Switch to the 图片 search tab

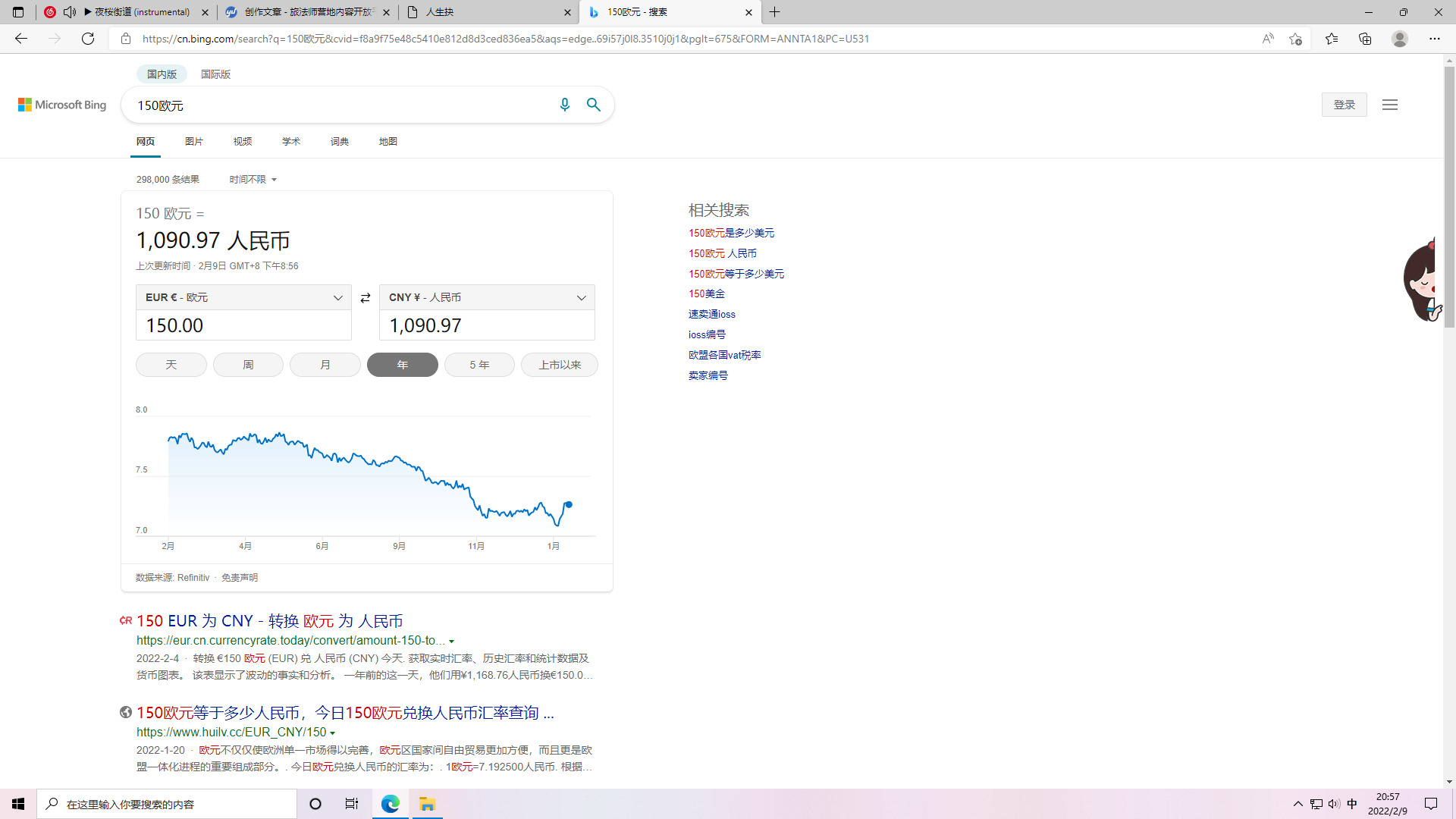click(194, 142)
